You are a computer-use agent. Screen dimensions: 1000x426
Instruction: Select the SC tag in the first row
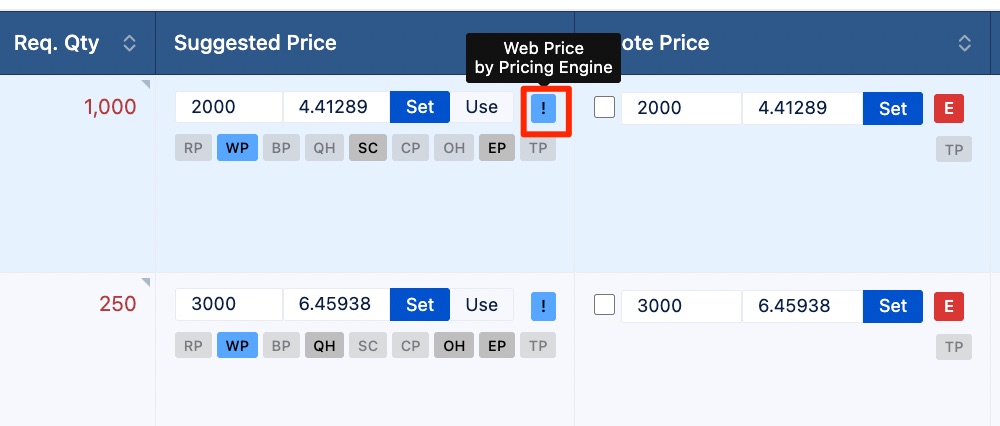[x=368, y=148]
